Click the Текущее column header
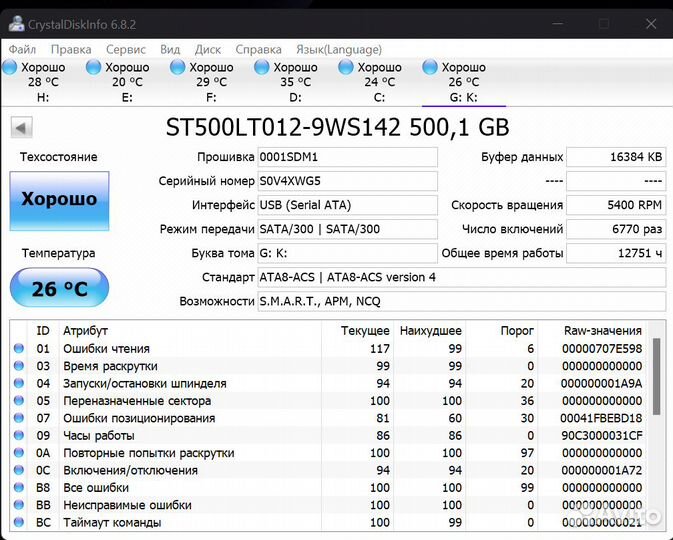The height and width of the screenshot is (540, 673). 365,331
